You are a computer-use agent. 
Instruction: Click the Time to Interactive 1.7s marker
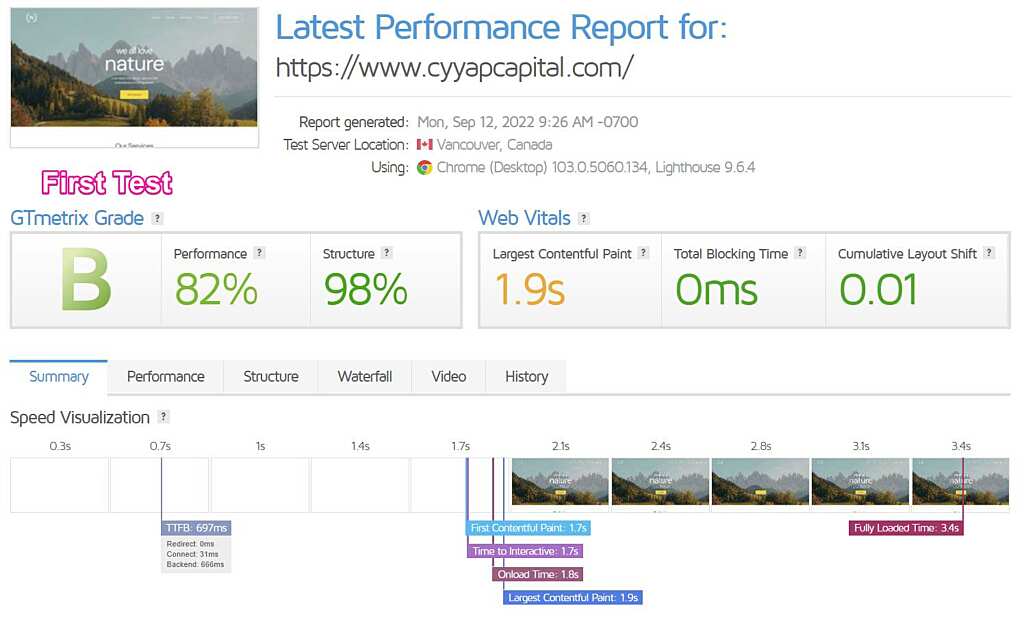[x=525, y=551]
